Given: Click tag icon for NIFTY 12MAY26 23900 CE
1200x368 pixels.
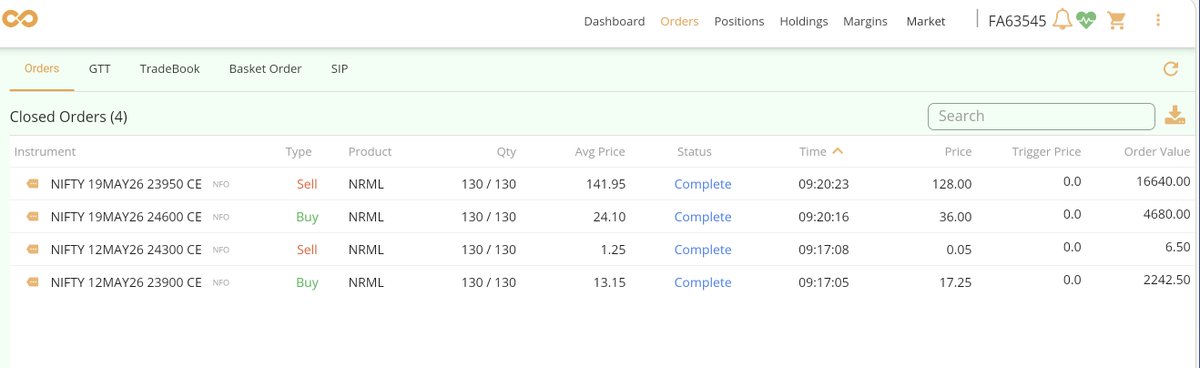Looking at the screenshot, I should [x=32, y=283].
